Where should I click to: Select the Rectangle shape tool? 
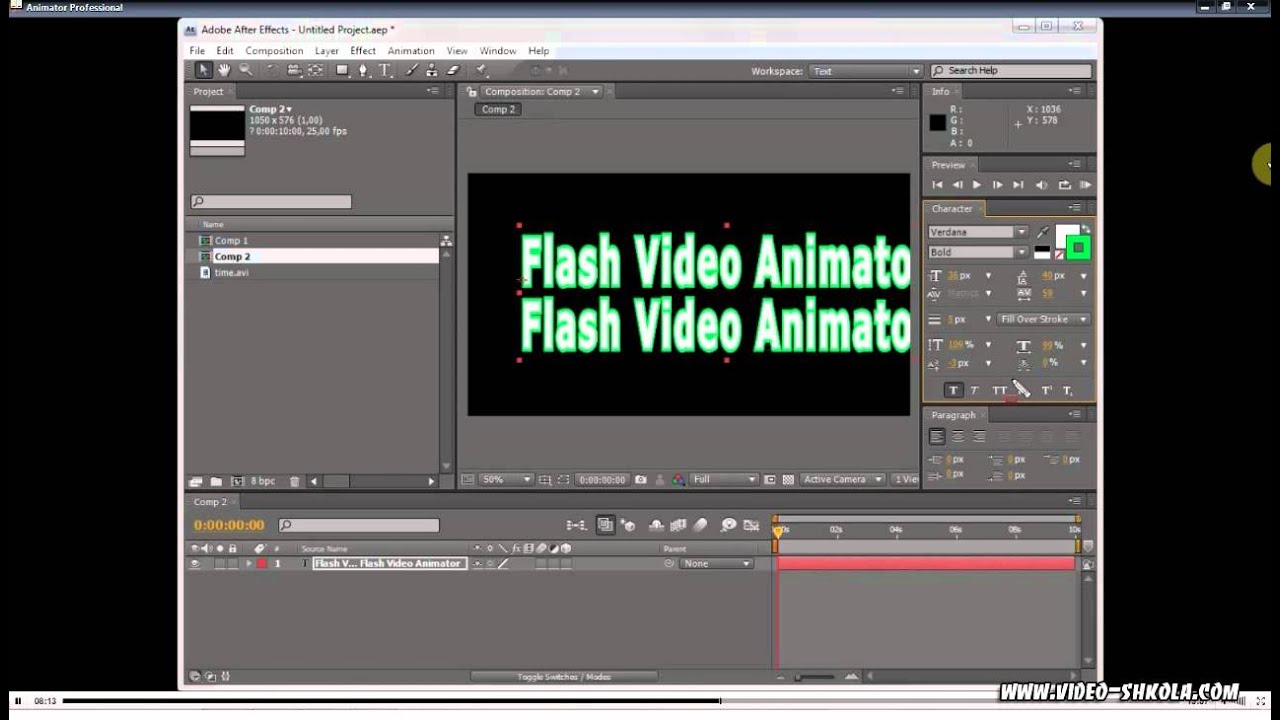pos(342,70)
